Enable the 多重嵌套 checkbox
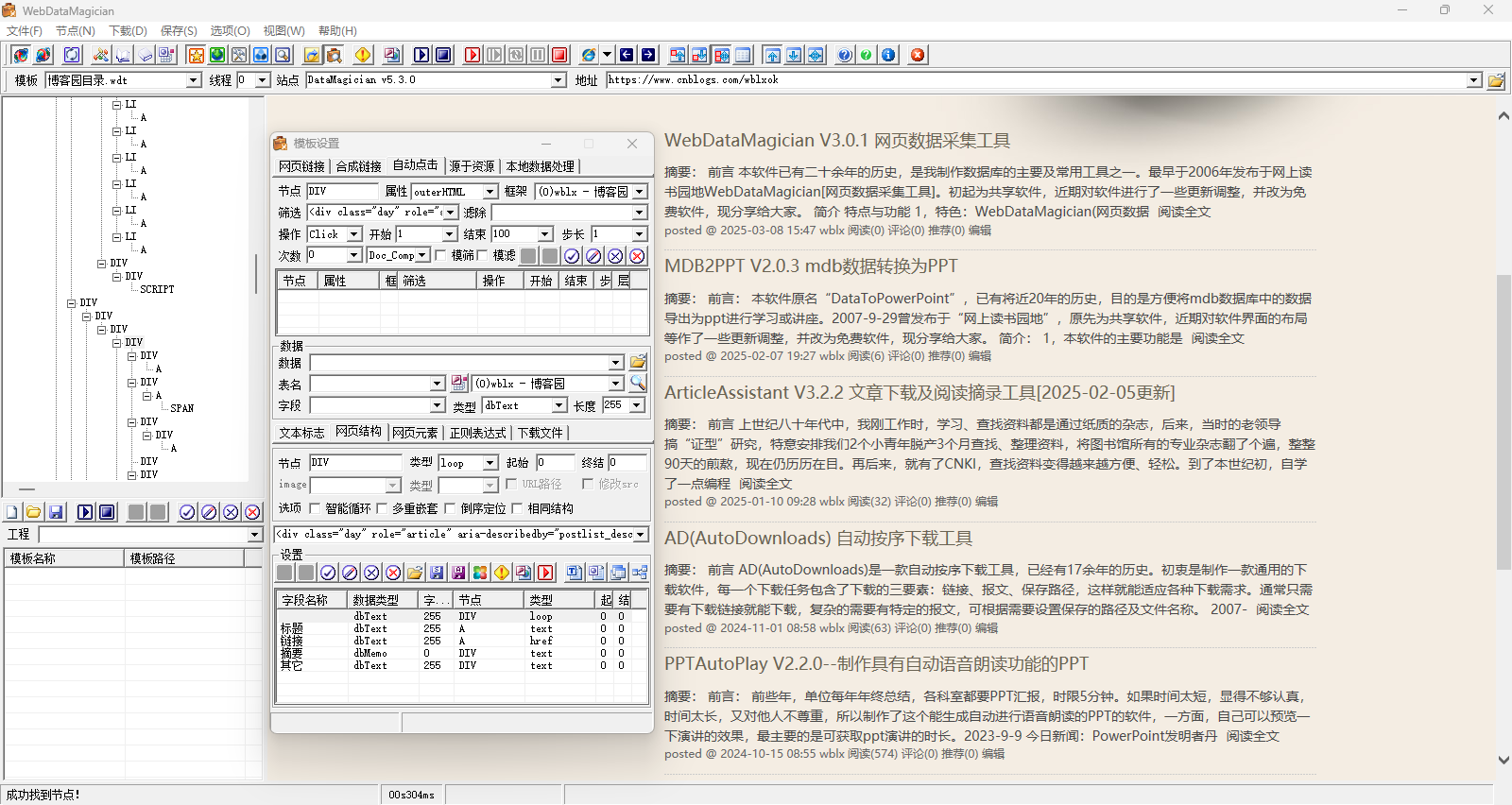Image resolution: width=1512 pixels, height=805 pixels. 382,508
